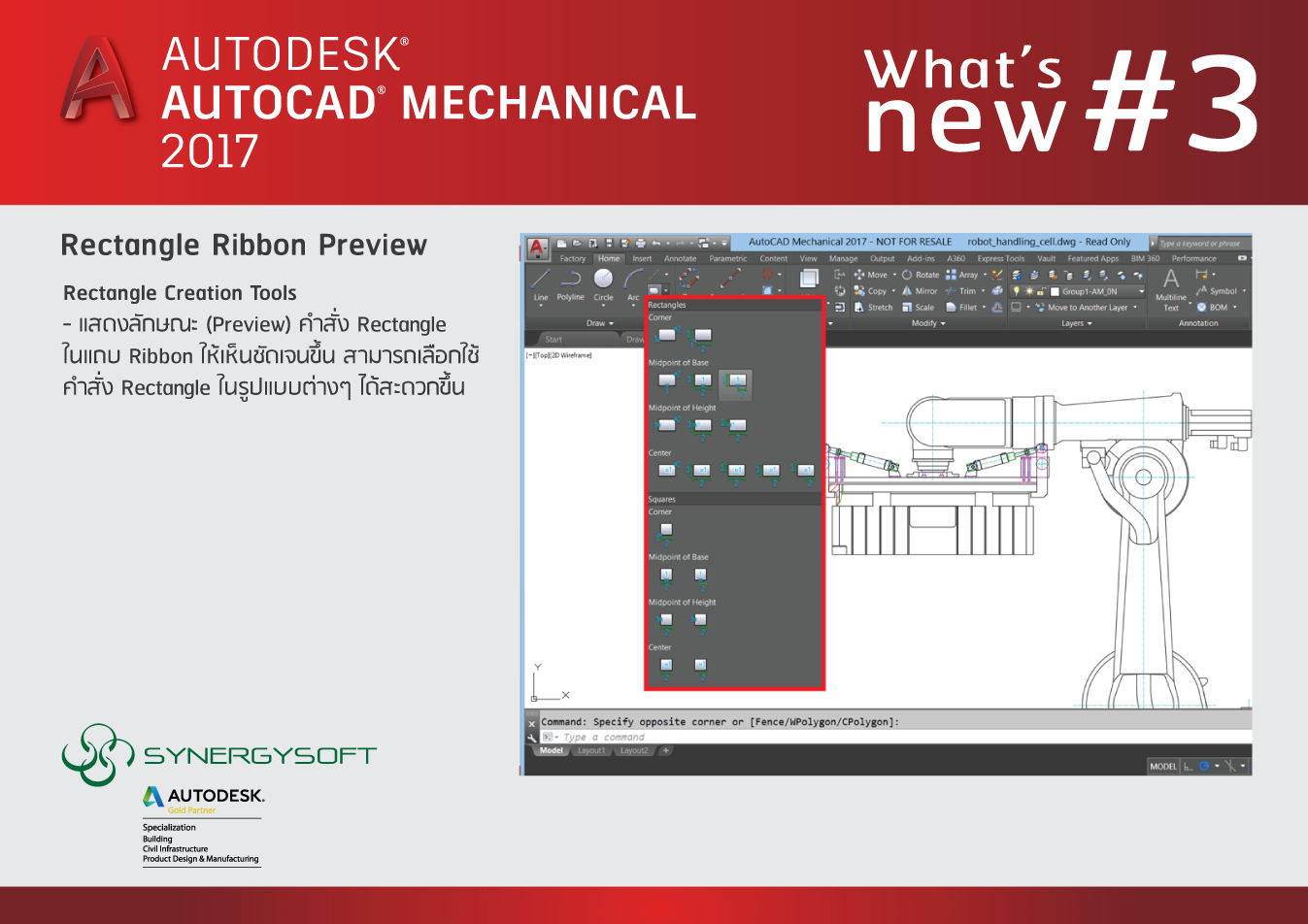The width and height of the screenshot is (1308, 924).
Task: Pick the highlighted Midpoint of Base rectangle option
Action: (736, 382)
